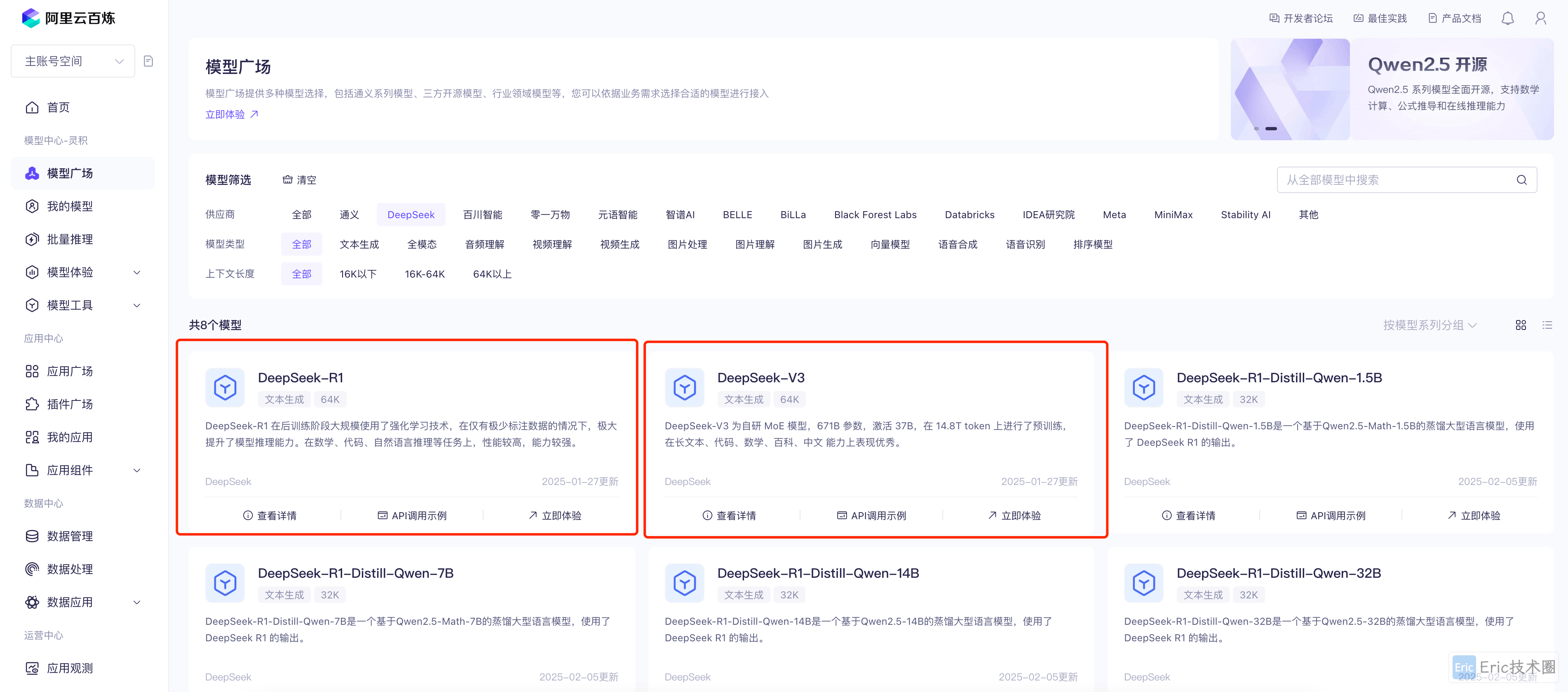Filter supplier by 通义

tap(349, 214)
